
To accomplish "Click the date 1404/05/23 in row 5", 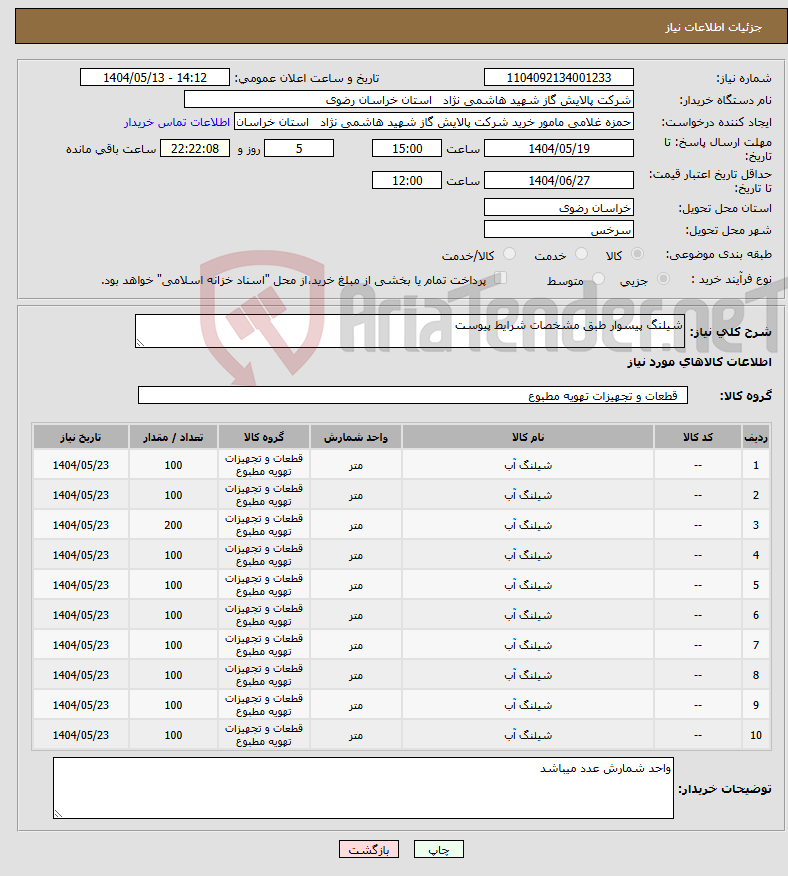I will pyautogui.click(x=81, y=585).
